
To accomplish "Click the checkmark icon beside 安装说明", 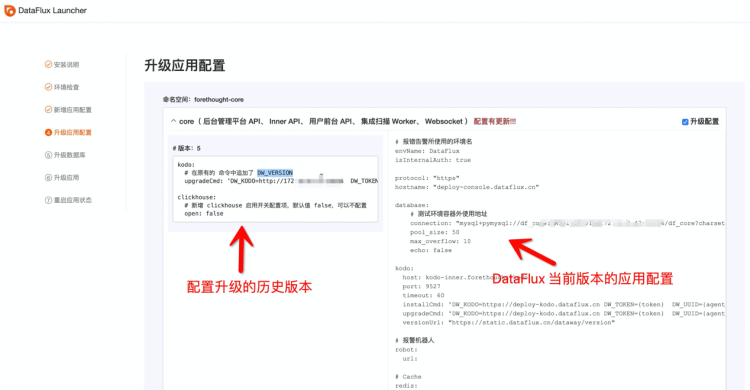I will pyautogui.click(x=48, y=64).
